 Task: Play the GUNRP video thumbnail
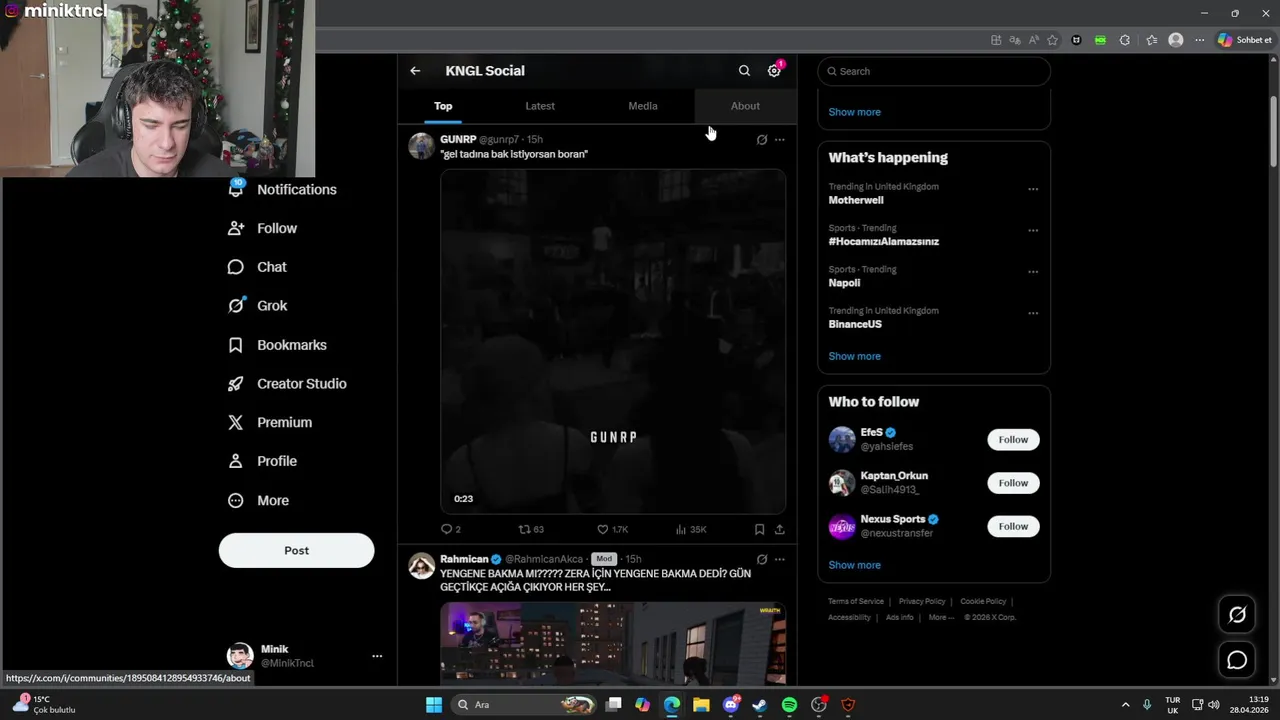pyautogui.click(x=613, y=342)
